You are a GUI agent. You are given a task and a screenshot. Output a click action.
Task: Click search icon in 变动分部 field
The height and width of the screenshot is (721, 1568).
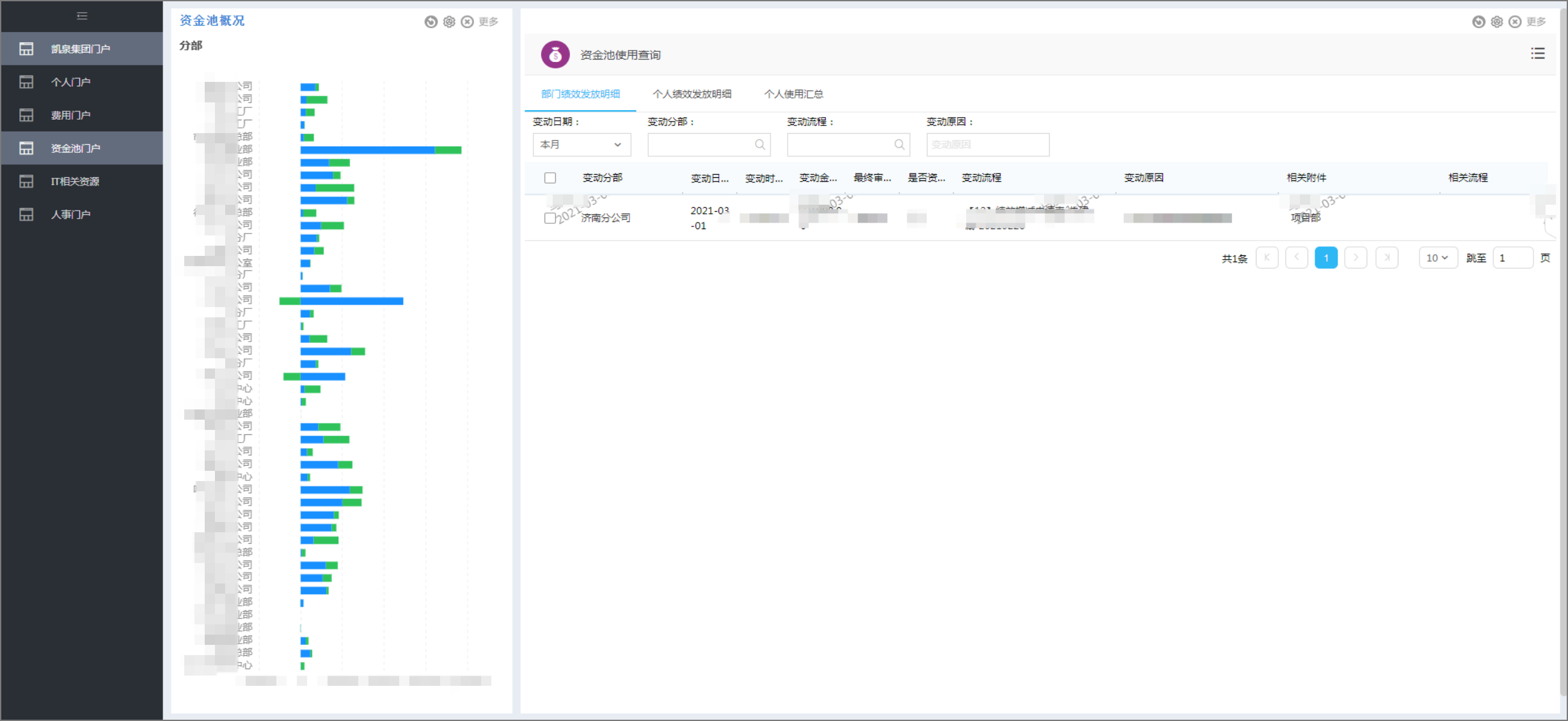(759, 145)
